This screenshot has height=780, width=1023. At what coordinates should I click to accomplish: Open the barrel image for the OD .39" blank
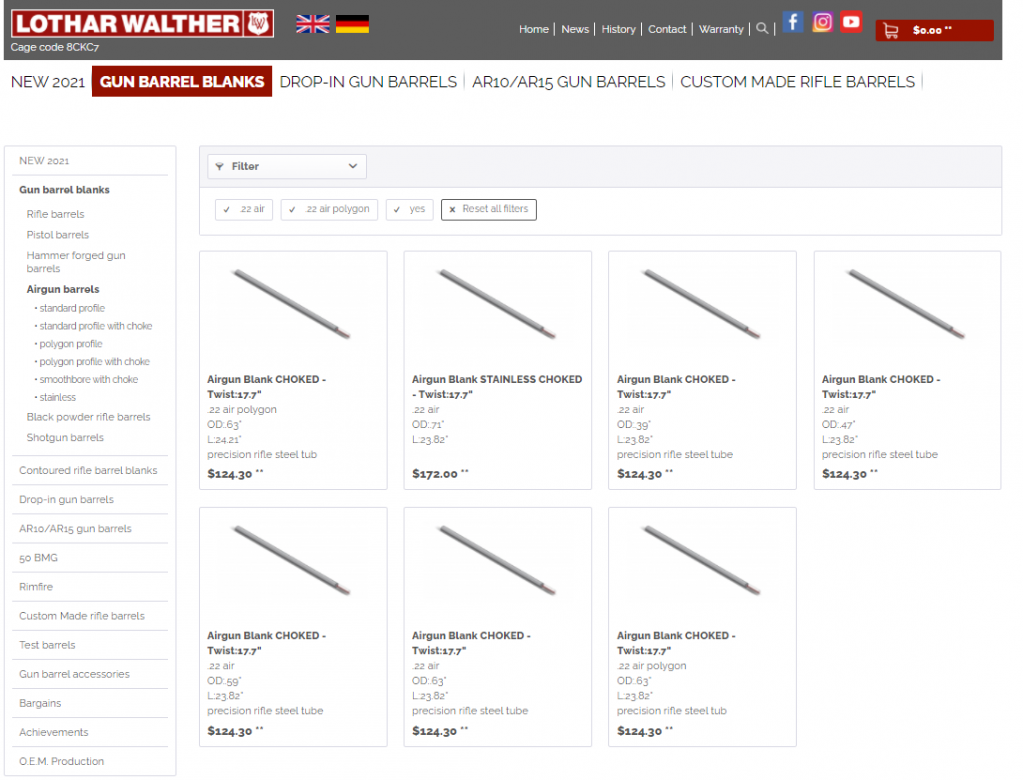pyautogui.click(x=702, y=305)
